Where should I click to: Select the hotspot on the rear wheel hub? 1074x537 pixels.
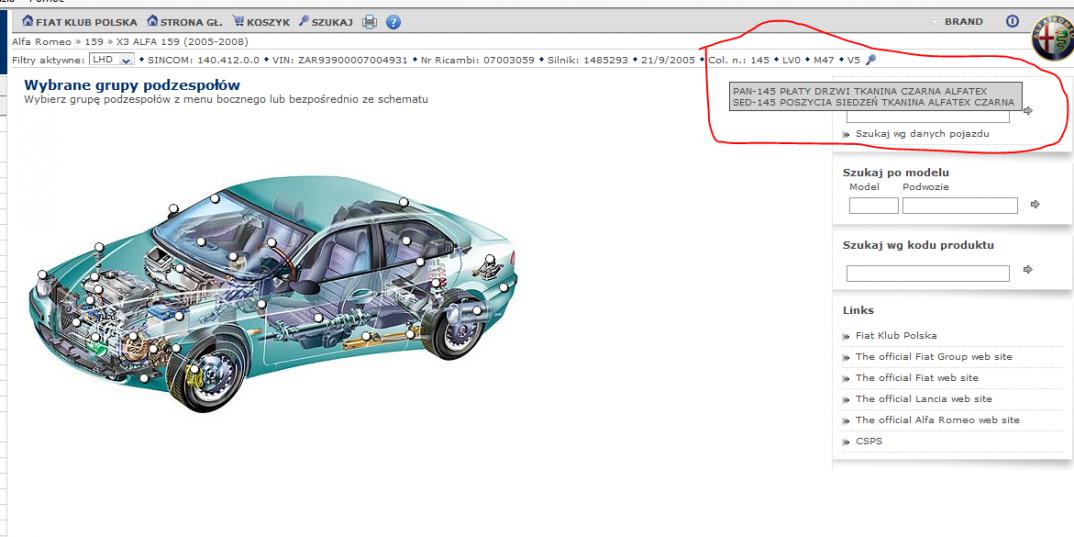tap(476, 311)
